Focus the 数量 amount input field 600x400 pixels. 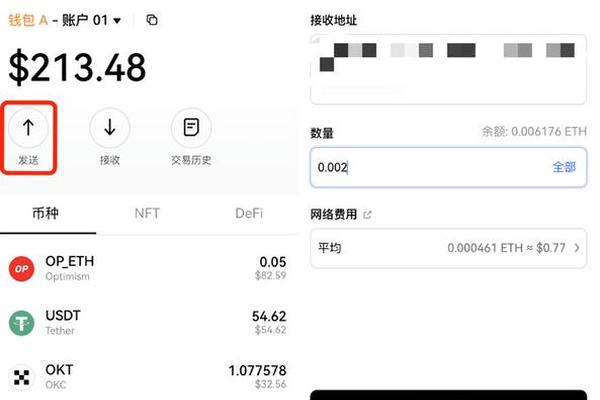pos(448,167)
